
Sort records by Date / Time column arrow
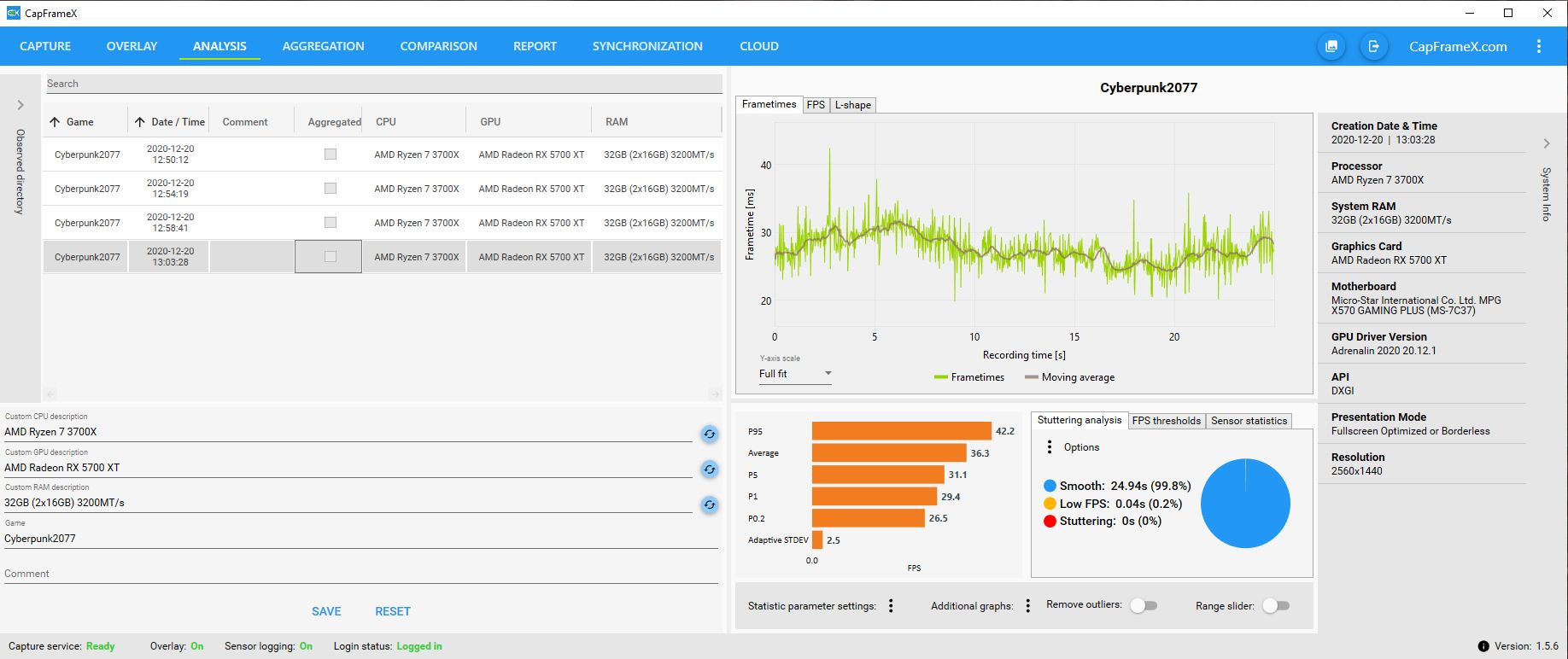pos(140,122)
